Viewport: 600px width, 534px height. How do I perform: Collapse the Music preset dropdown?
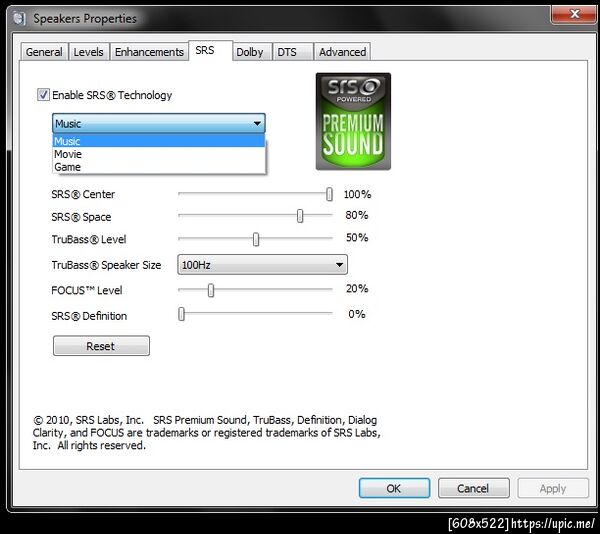158,123
